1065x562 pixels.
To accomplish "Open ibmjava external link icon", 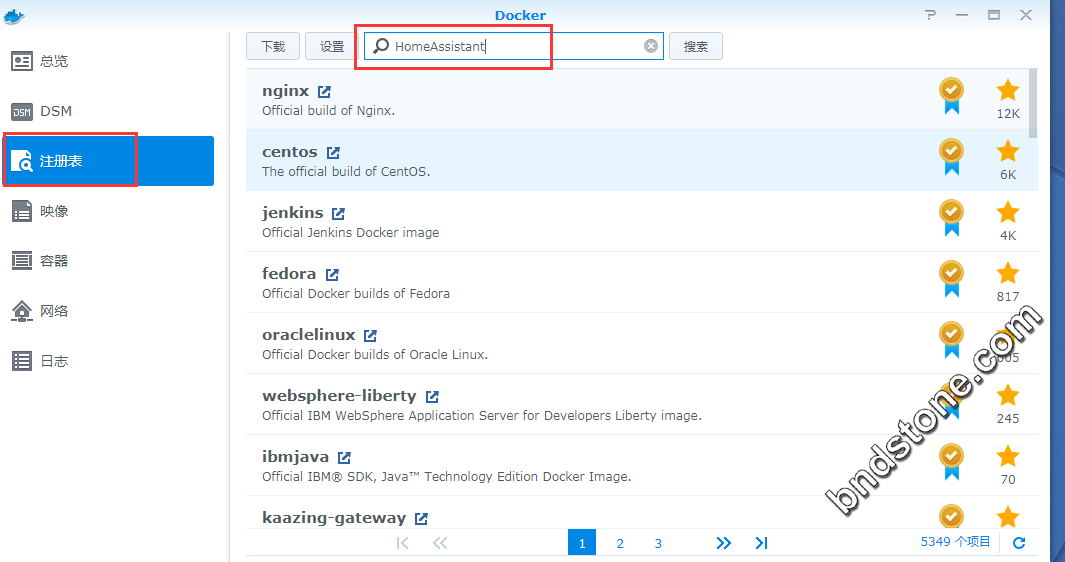I will [x=344, y=458].
